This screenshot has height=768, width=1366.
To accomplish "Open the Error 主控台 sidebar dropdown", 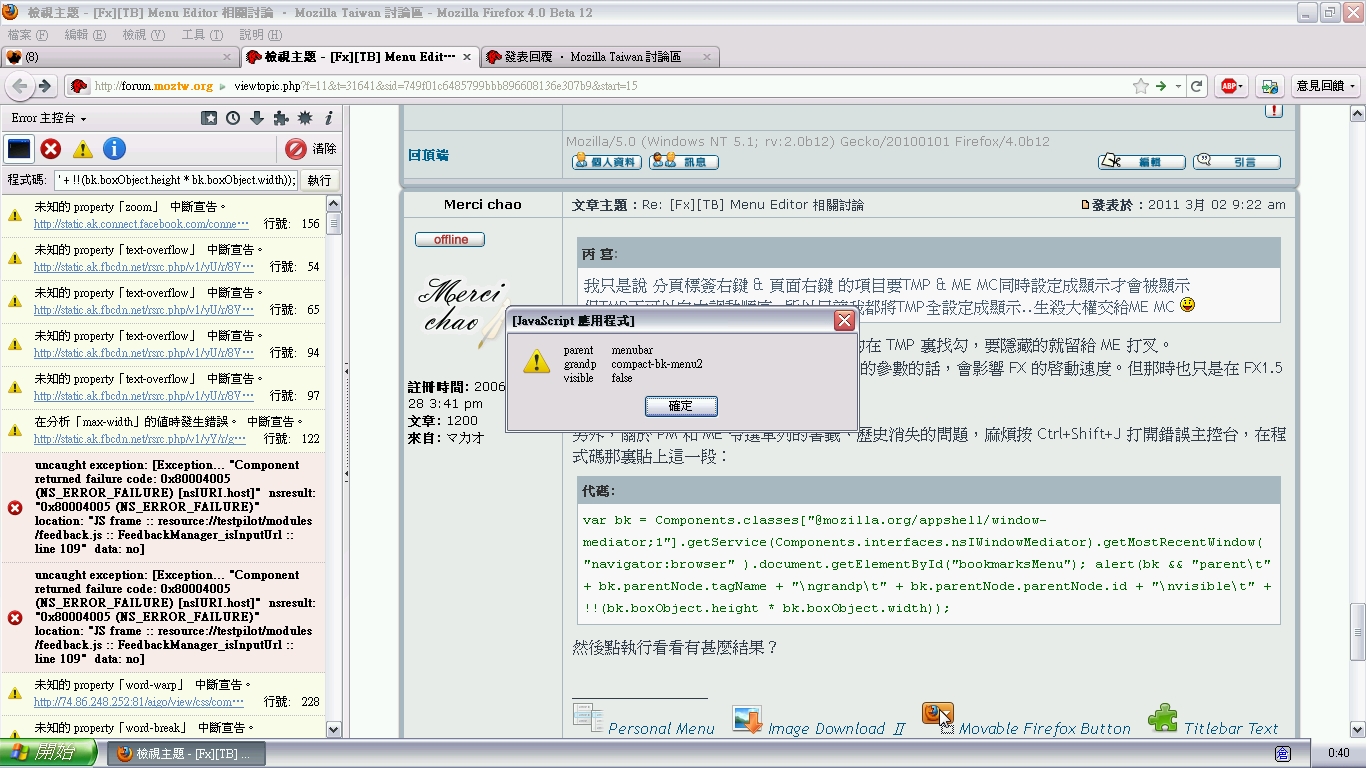I will (48, 118).
